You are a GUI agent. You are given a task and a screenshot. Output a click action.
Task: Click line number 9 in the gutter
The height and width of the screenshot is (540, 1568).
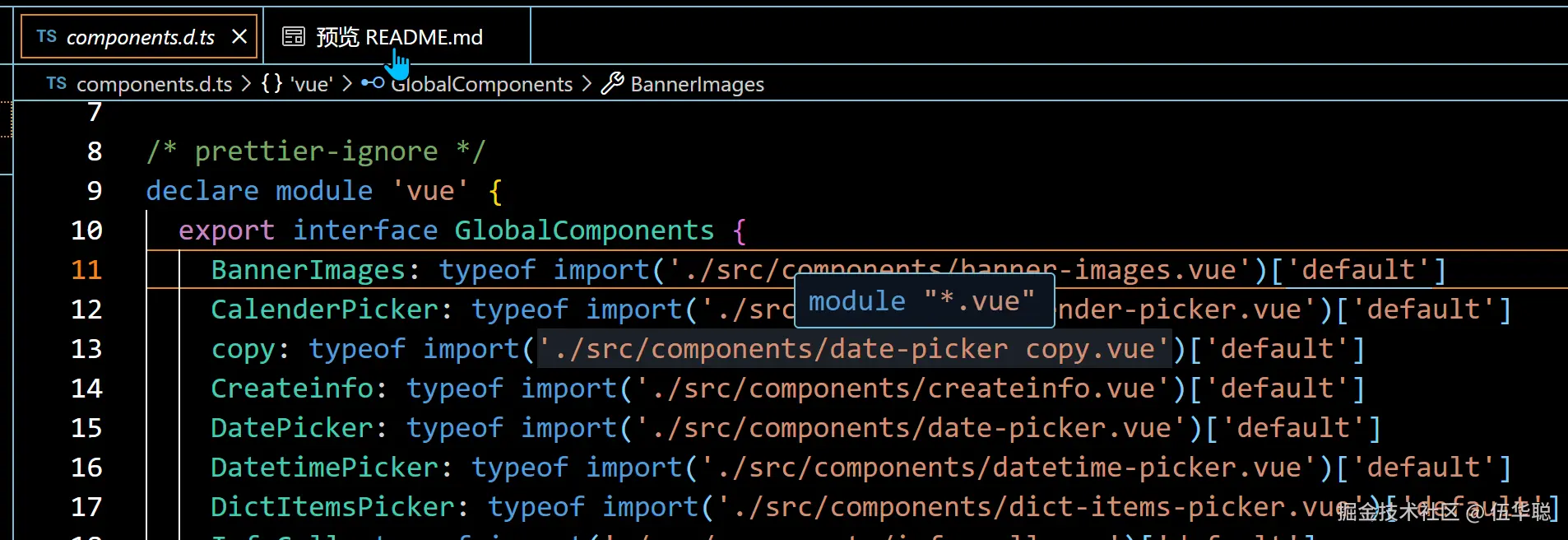tap(95, 191)
